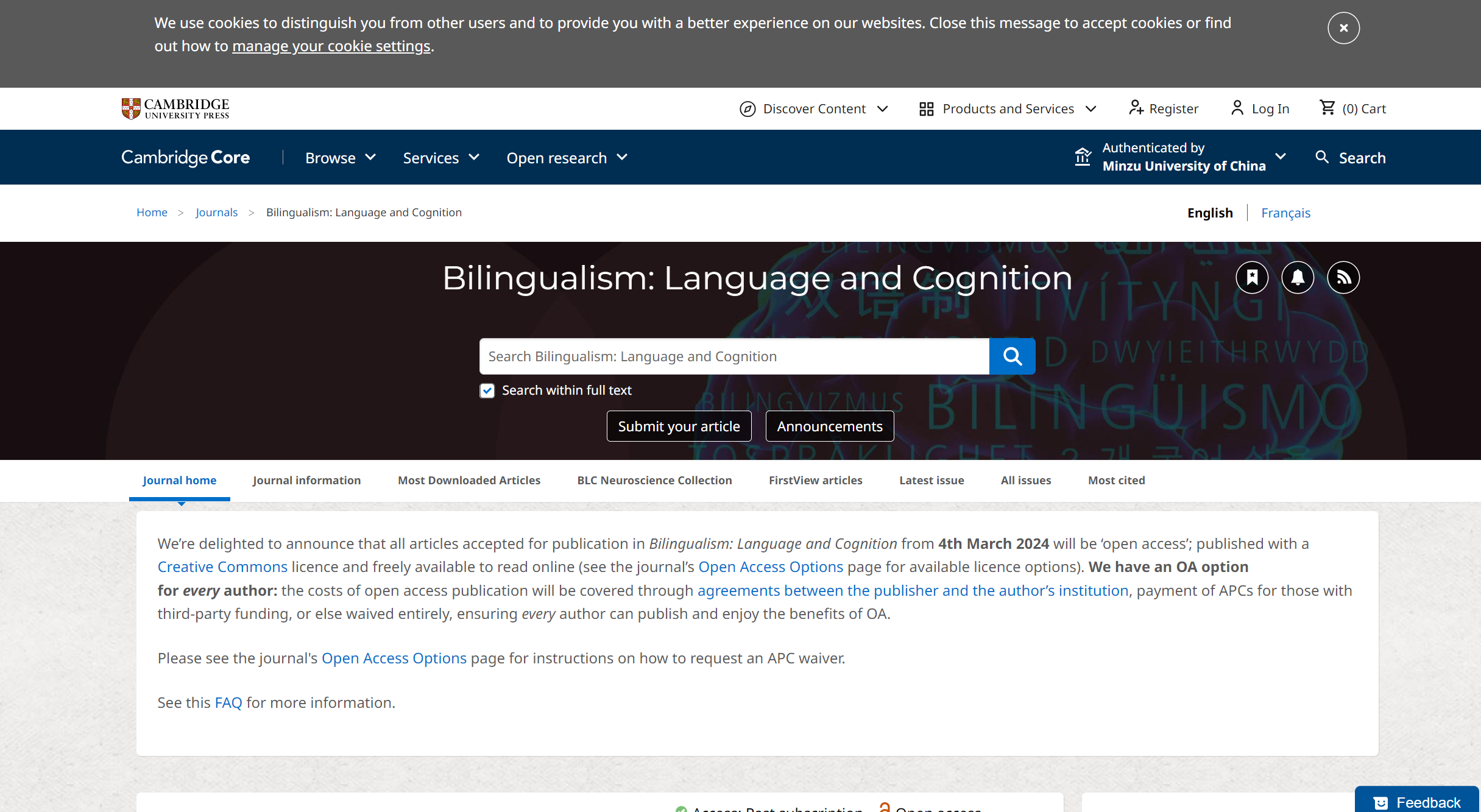Viewport: 1481px width, 812px height.
Task: Click the blue journal search button
Action: pos(1012,356)
